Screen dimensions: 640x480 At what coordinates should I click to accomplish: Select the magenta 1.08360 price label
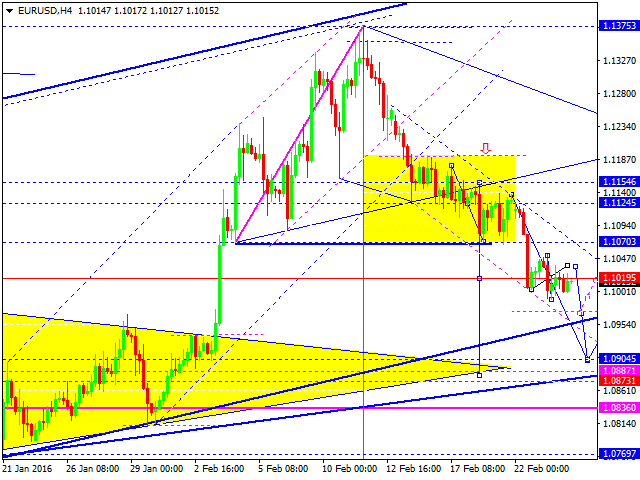point(619,407)
